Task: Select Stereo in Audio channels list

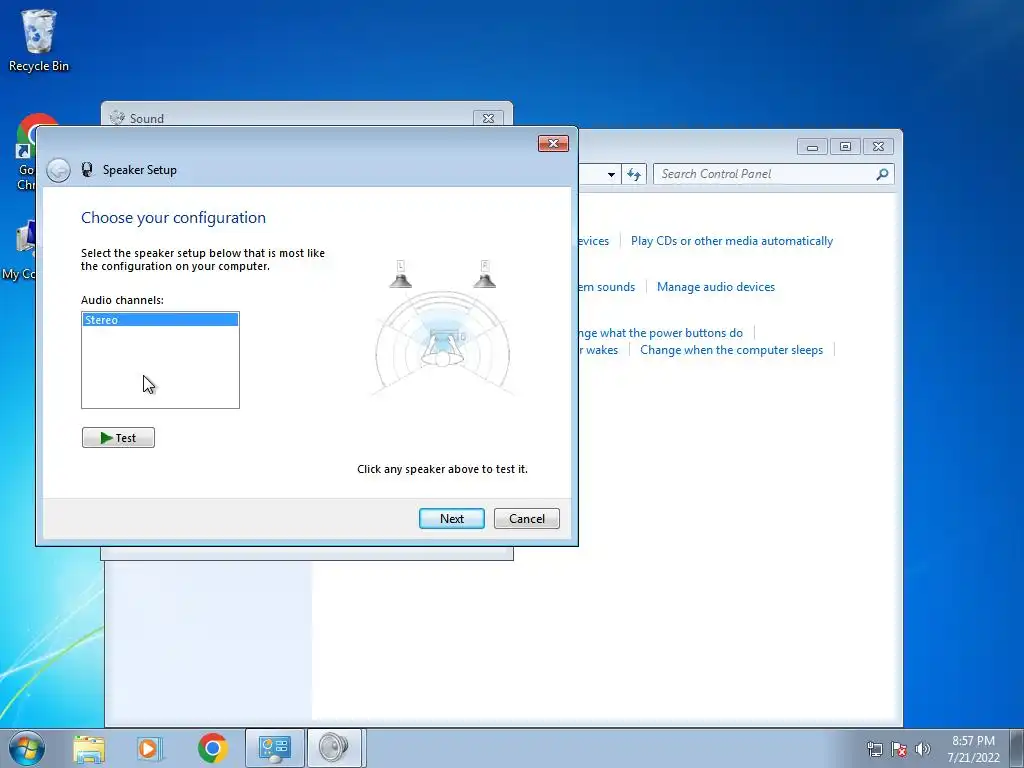Action: (x=160, y=320)
